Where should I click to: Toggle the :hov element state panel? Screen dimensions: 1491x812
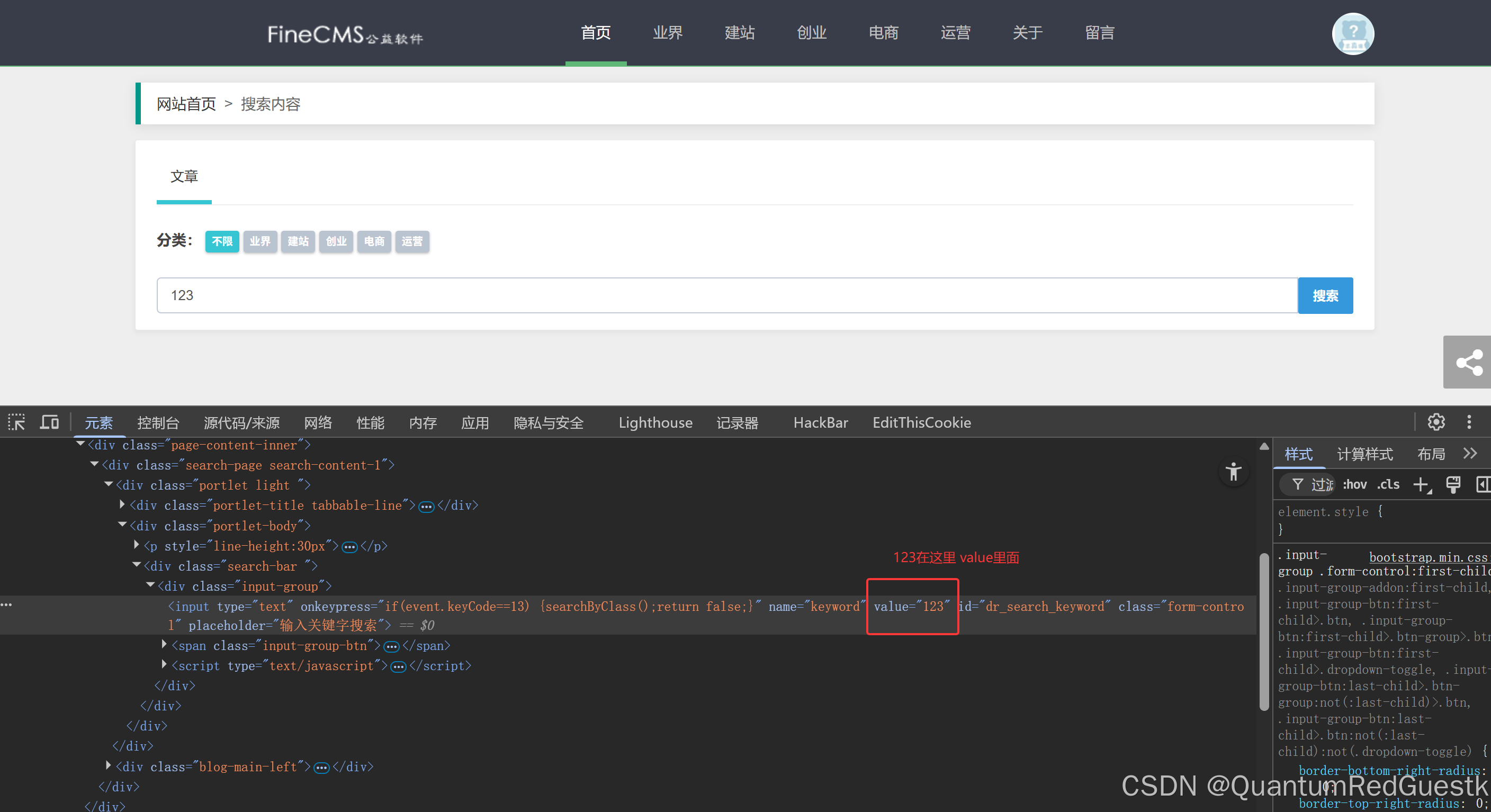tap(1354, 484)
